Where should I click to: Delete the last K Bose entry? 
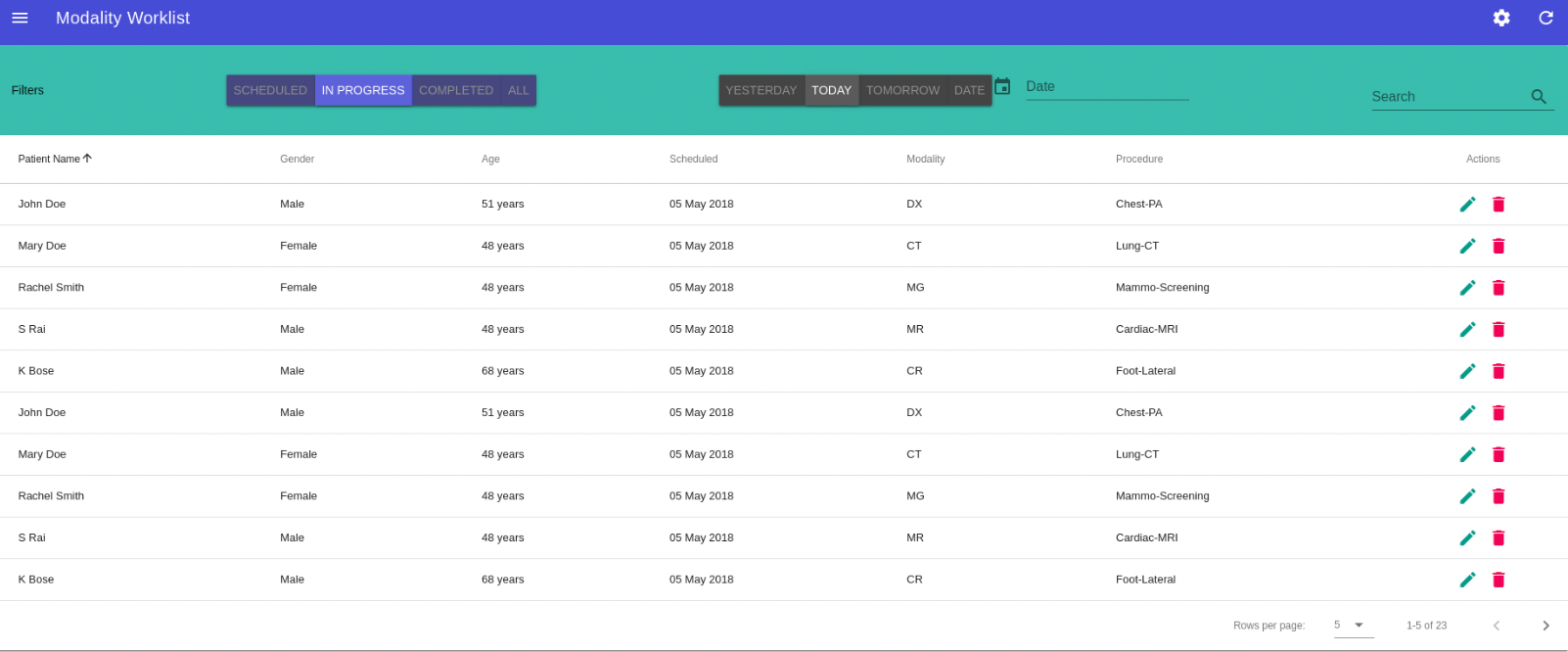[x=1498, y=580]
